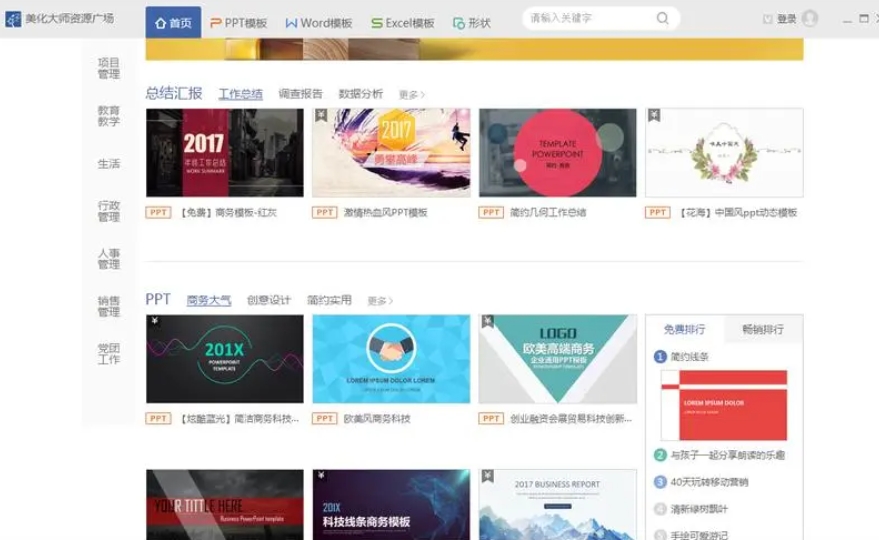This screenshot has width=879, height=540.
Task: Click PPT badge beside 欧美风商务科技
Action: [325, 418]
